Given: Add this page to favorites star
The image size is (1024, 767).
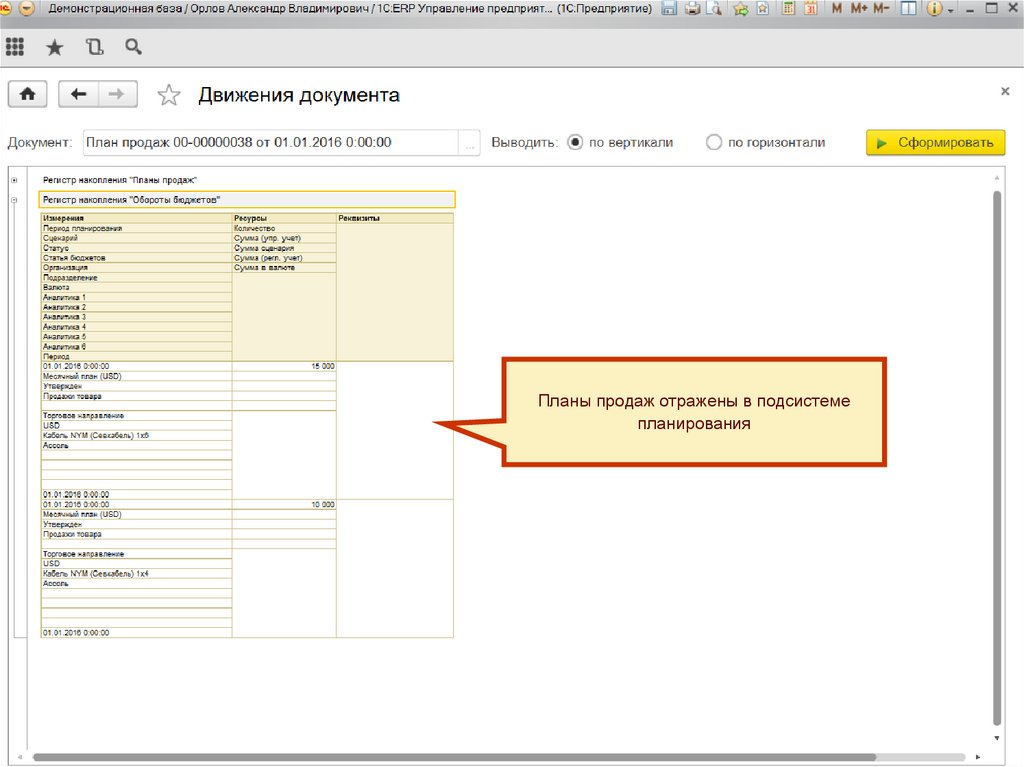Looking at the screenshot, I should [x=168, y=95].
